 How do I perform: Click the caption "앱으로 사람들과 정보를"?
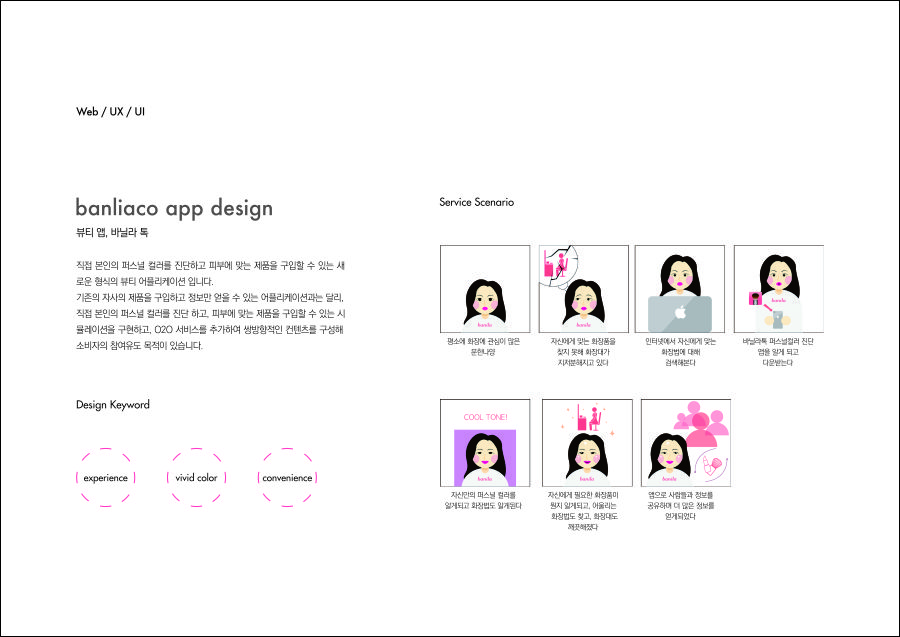(681, 495)
